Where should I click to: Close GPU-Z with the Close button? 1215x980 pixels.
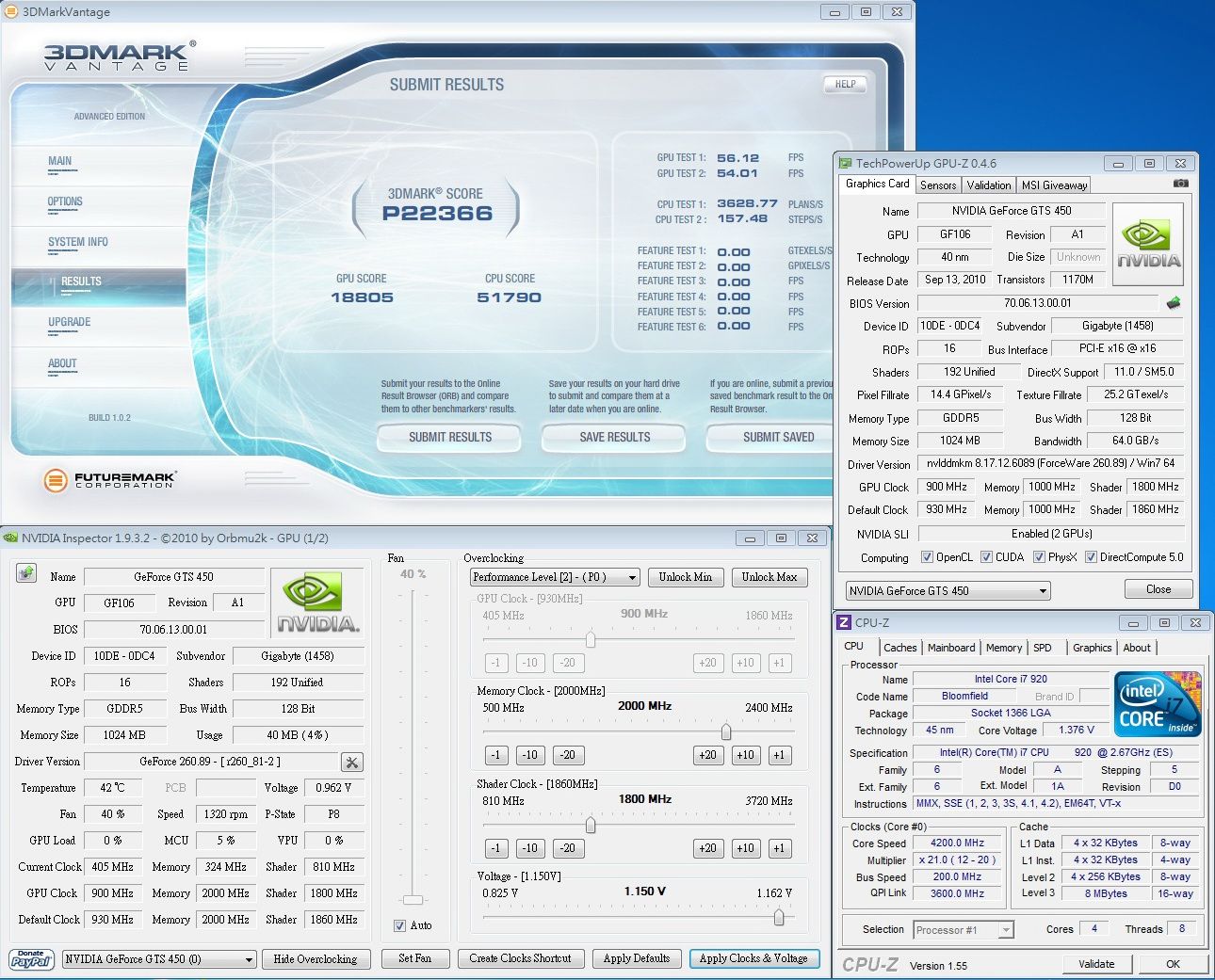click(1158, 589)
